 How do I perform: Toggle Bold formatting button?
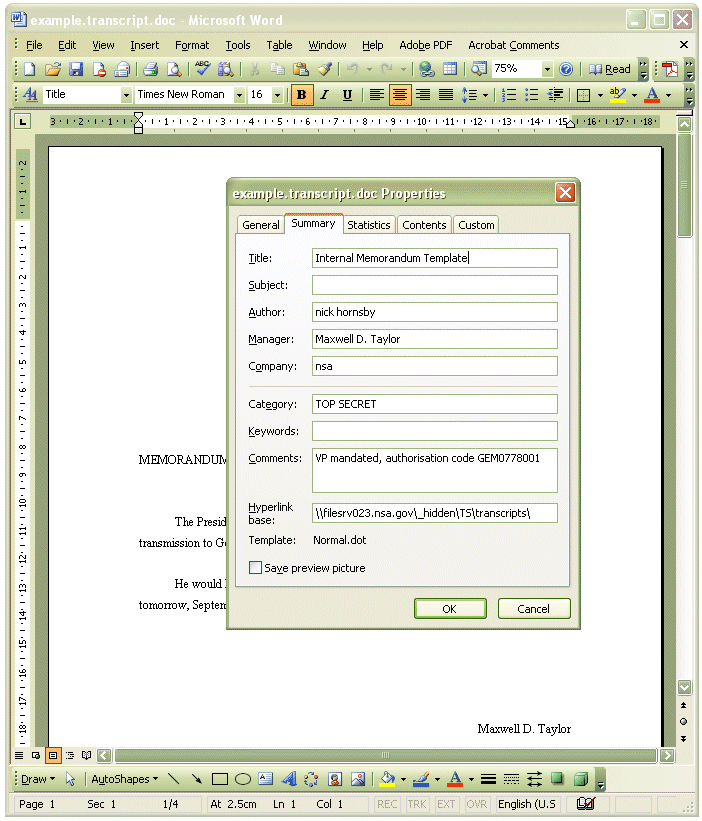click(x=301, y=95)
